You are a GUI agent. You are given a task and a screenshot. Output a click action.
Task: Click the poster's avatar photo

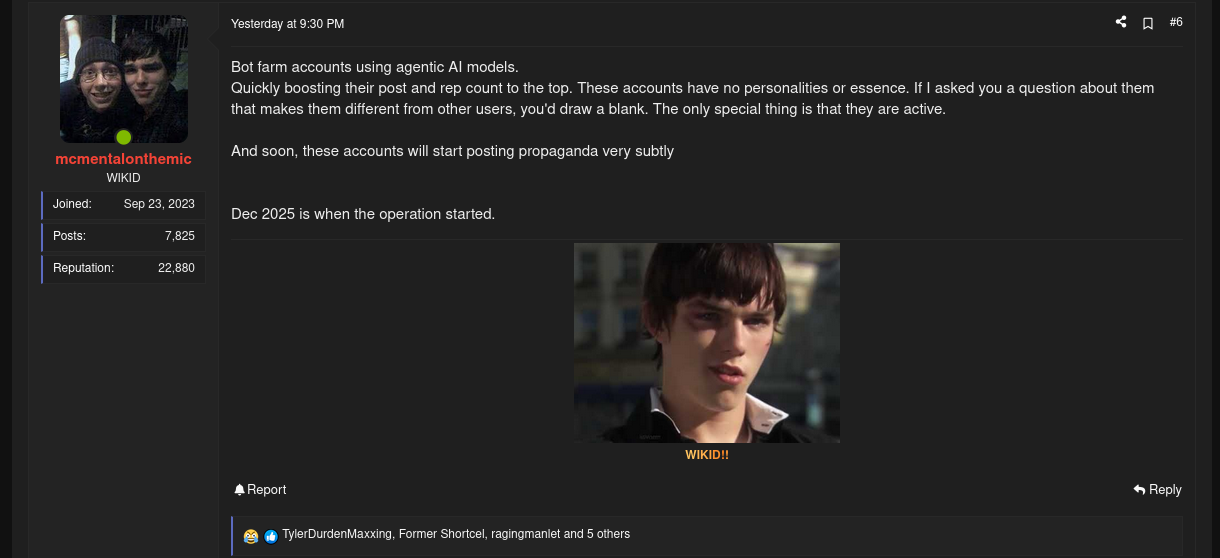pyautogui.click(x=123, y=78)
